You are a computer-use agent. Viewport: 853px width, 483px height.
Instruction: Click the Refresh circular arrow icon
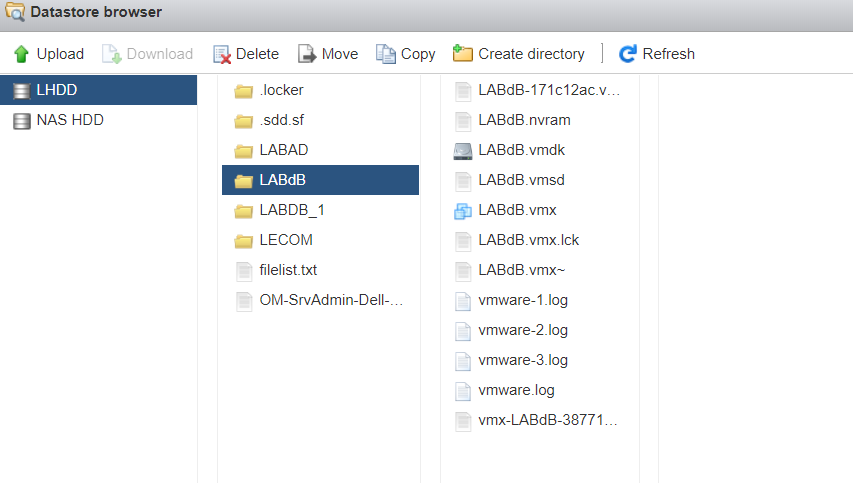(627, 54)
